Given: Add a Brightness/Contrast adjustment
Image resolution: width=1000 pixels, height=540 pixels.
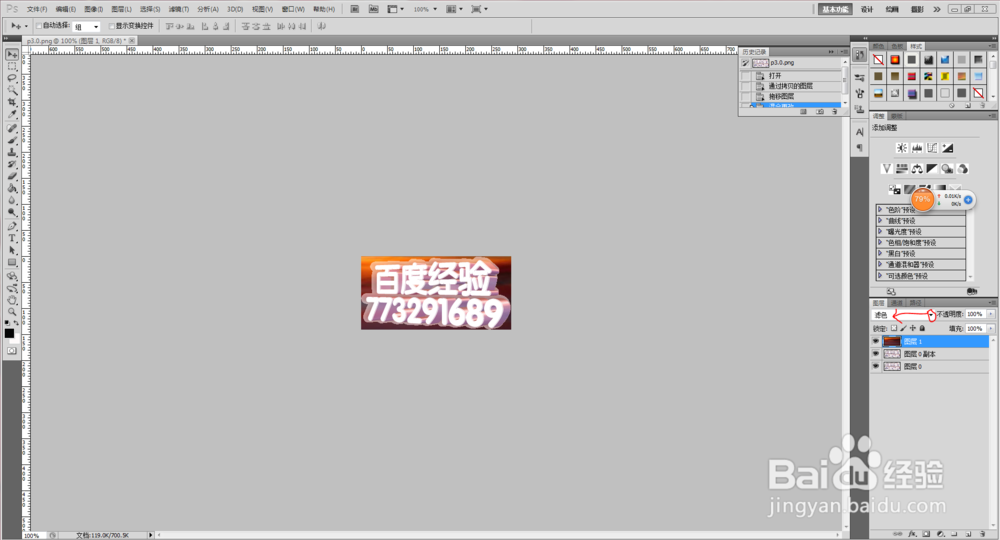Looking at the screenshot, I should pos(902,148).
